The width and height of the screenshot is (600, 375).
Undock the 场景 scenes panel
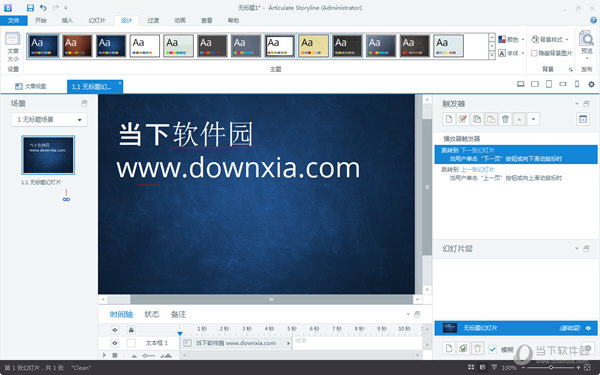coord(84,103)
